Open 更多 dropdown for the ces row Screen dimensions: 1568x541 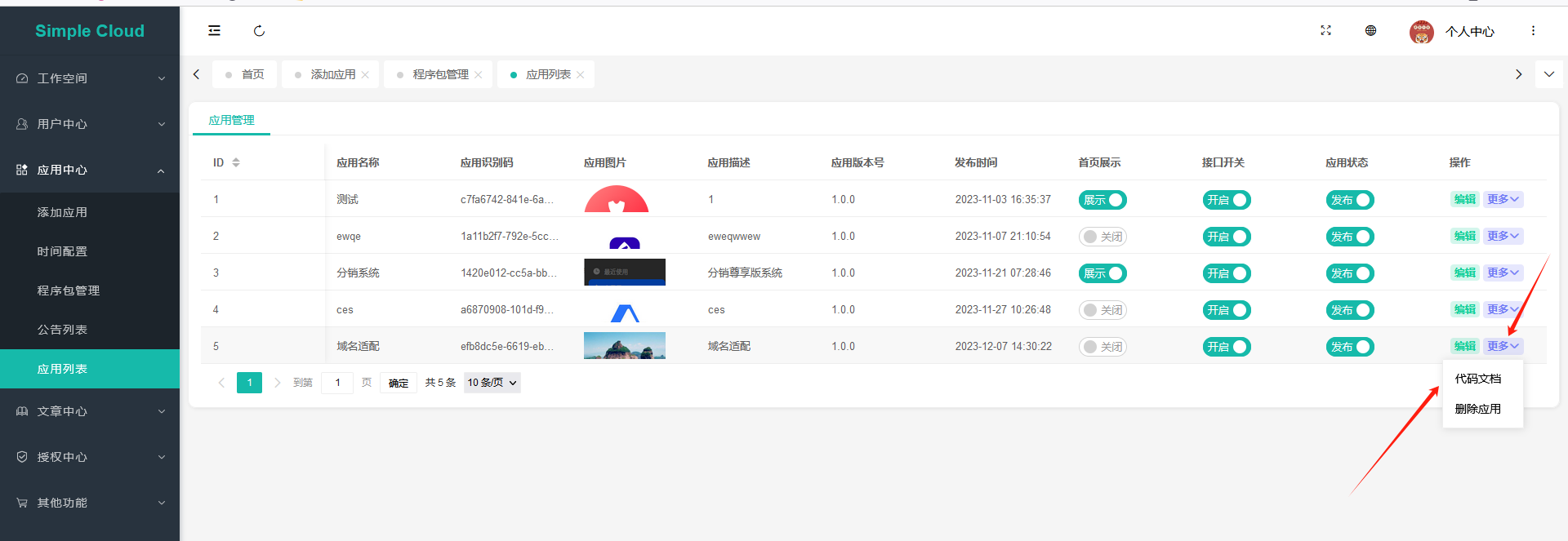point(1502,310)
